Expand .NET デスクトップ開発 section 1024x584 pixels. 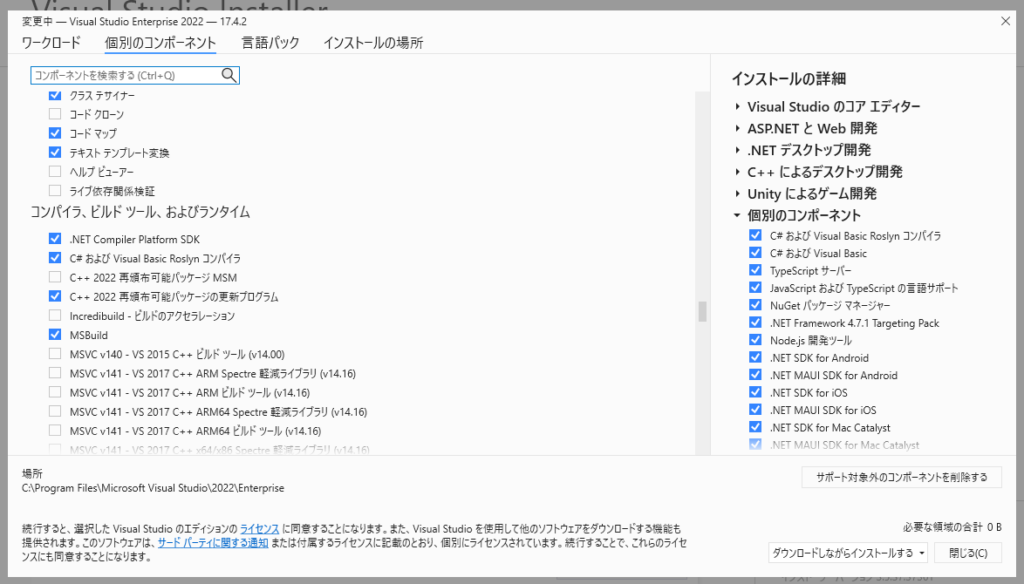(737, 150)
